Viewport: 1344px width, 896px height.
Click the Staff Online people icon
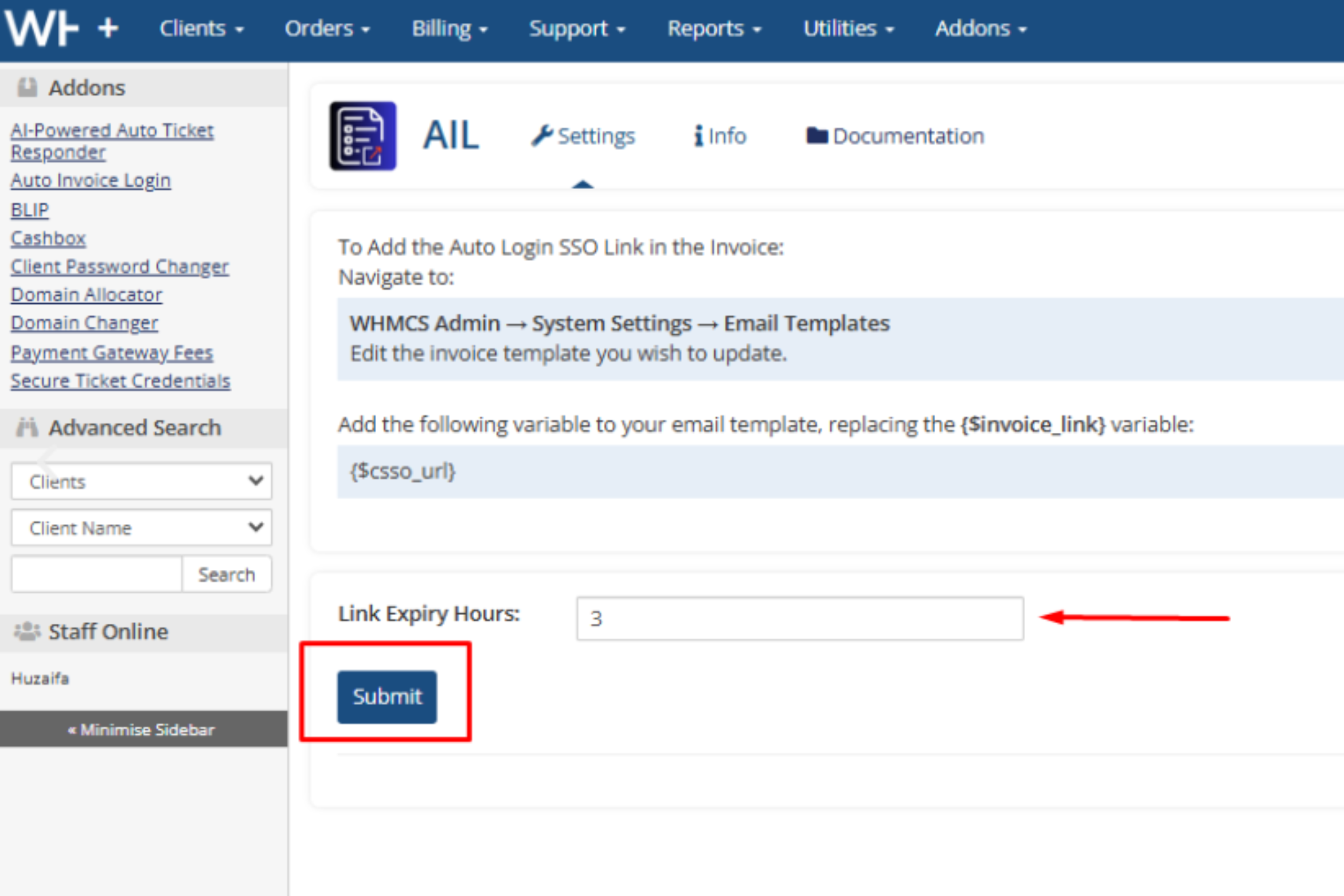tap(27, 631)
